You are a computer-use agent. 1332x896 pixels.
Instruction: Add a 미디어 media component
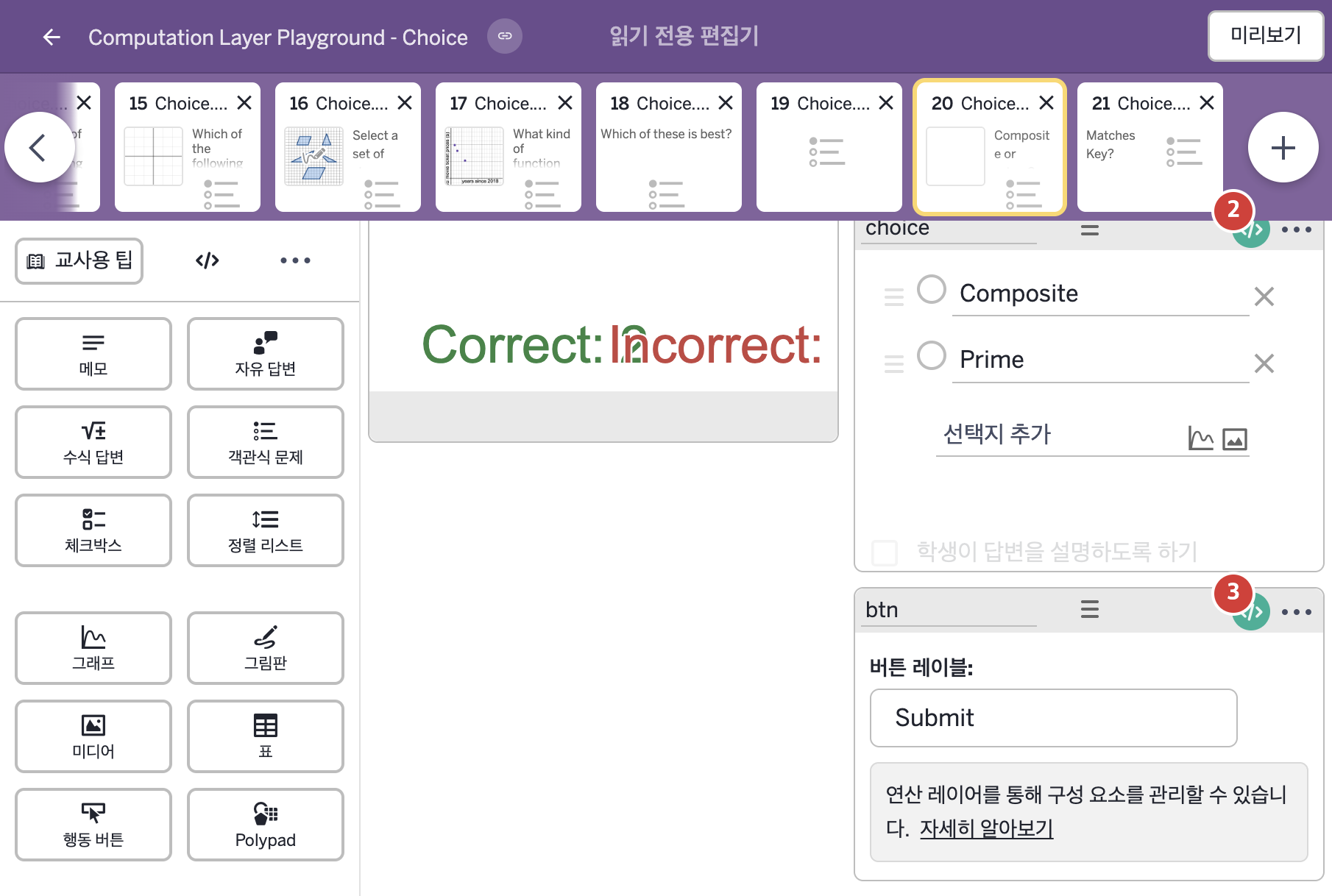[93, 736]
